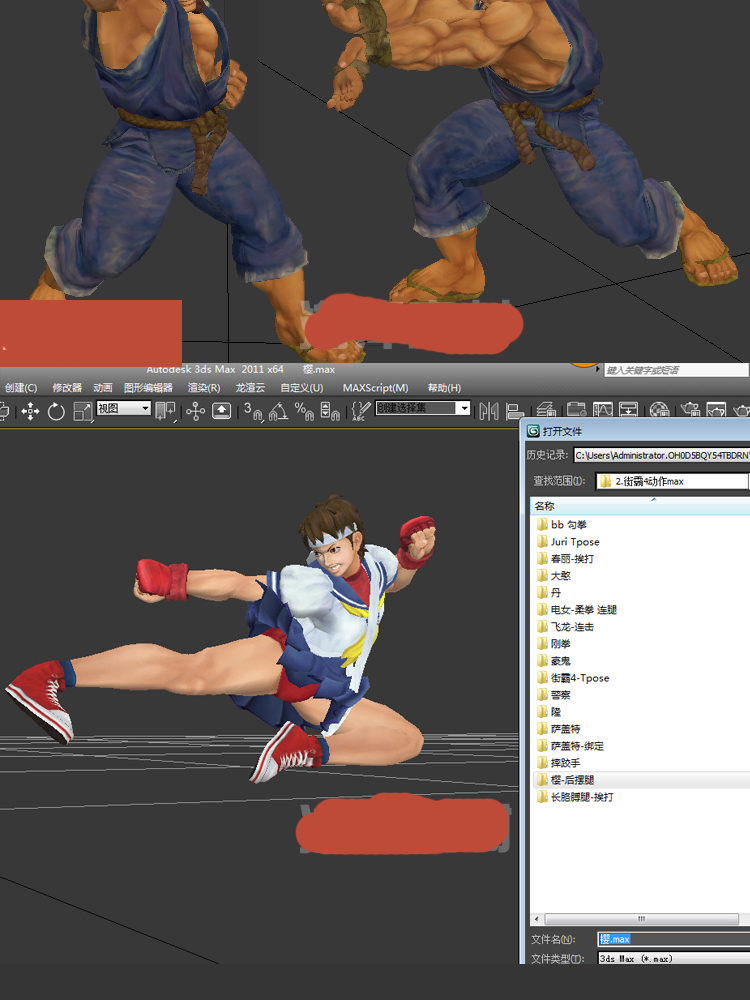
Task: Open the 渲染(R) menu
Action: pyautogui.click(x=204, y=388)
